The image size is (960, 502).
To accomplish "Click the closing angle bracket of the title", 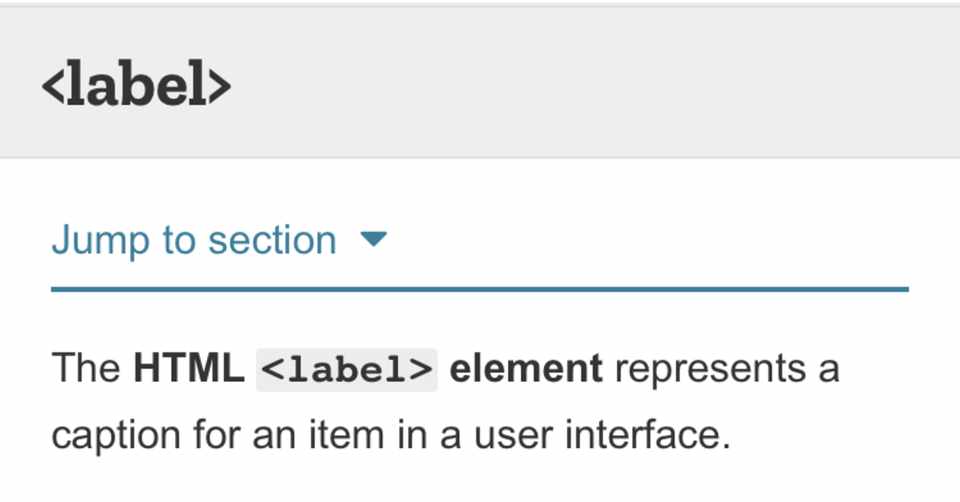I will [219, 88].
